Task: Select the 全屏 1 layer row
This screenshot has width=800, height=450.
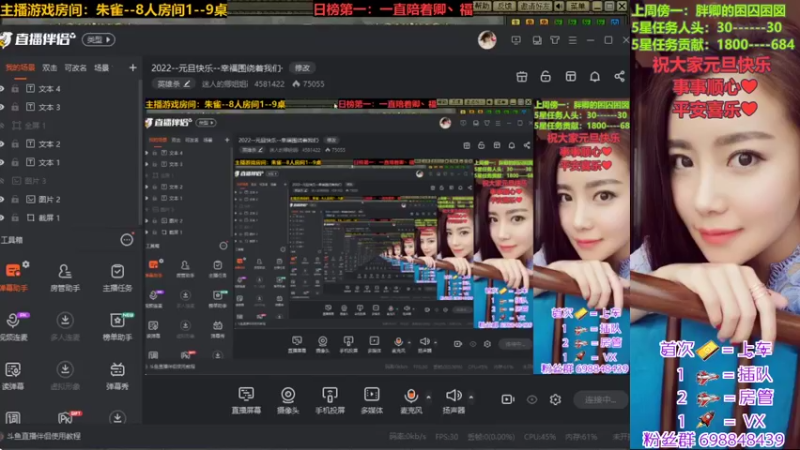Action: point(70,126)
